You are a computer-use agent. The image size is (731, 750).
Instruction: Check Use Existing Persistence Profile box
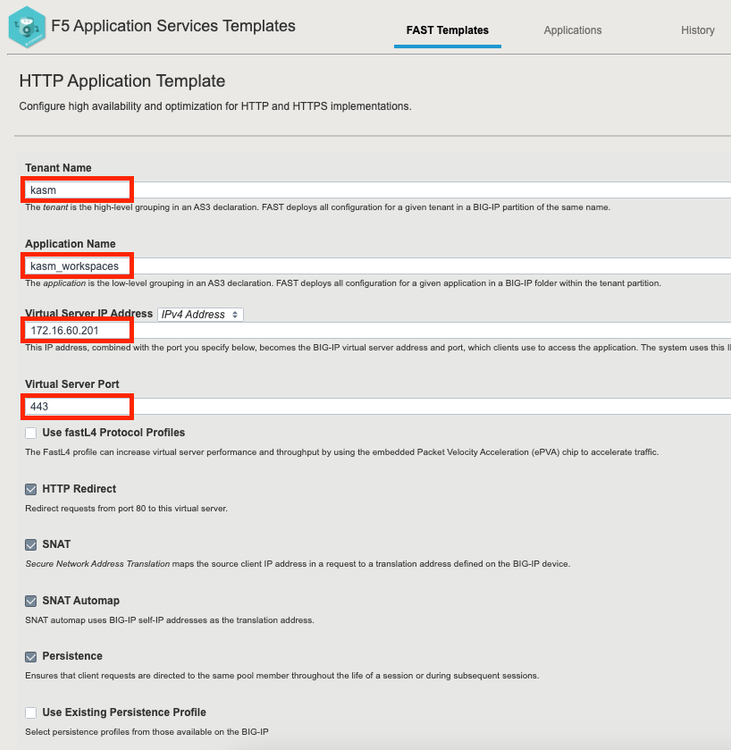pyautogui.click(x=32, y=713)
